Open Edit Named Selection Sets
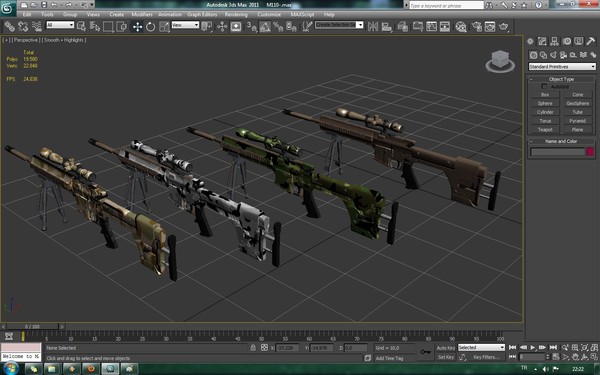This screenshot has height=375, width=600. tap(307, 26)
